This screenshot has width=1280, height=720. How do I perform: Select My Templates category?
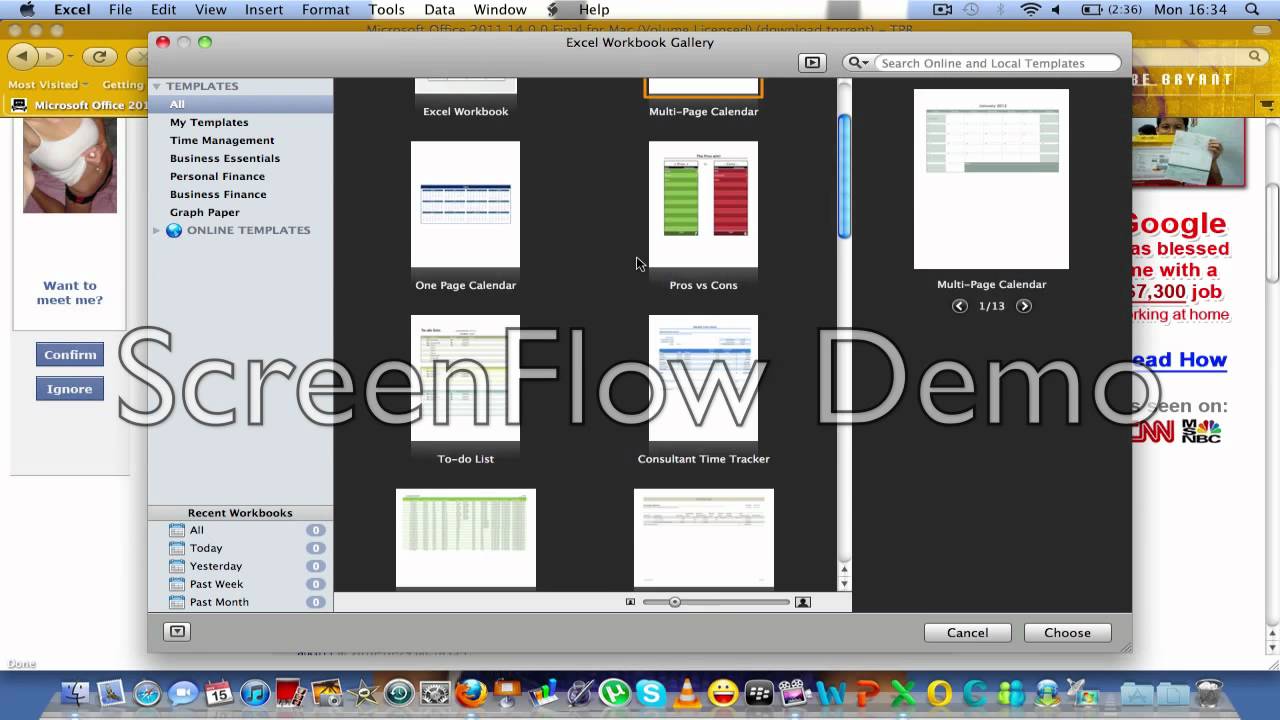click(x=209, y=122)
